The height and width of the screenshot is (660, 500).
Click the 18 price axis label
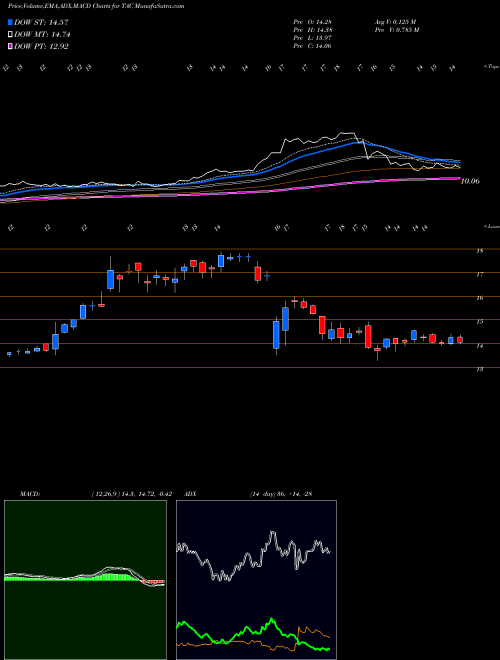[479, 251]
